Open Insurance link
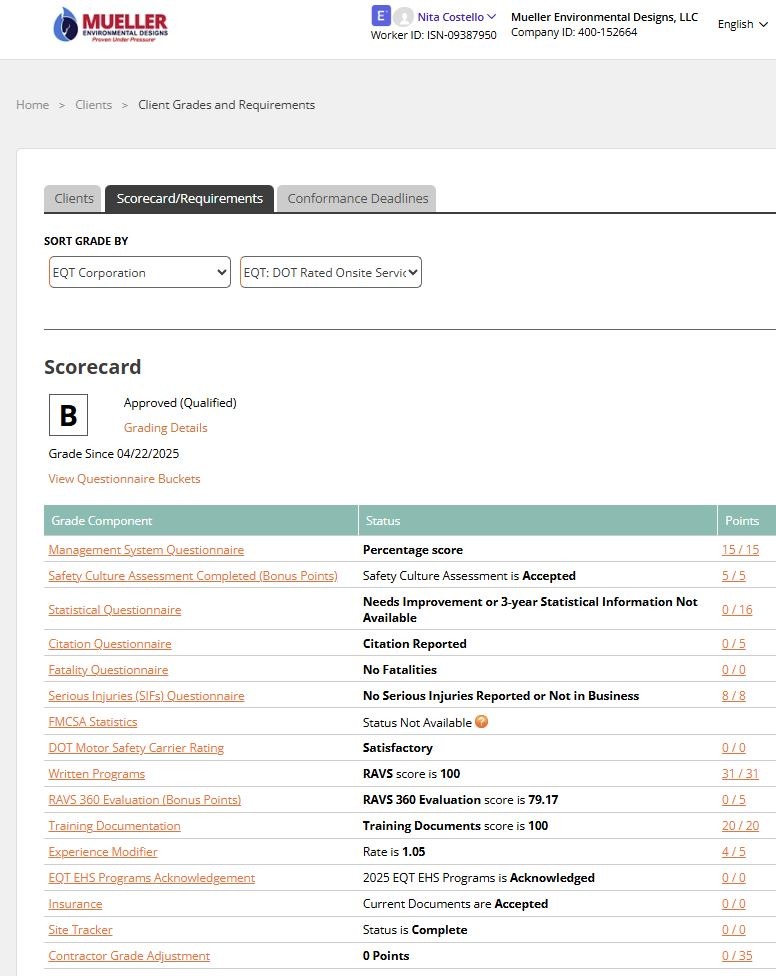This screenshot has height=976, width=776. (x=75, y=904)
